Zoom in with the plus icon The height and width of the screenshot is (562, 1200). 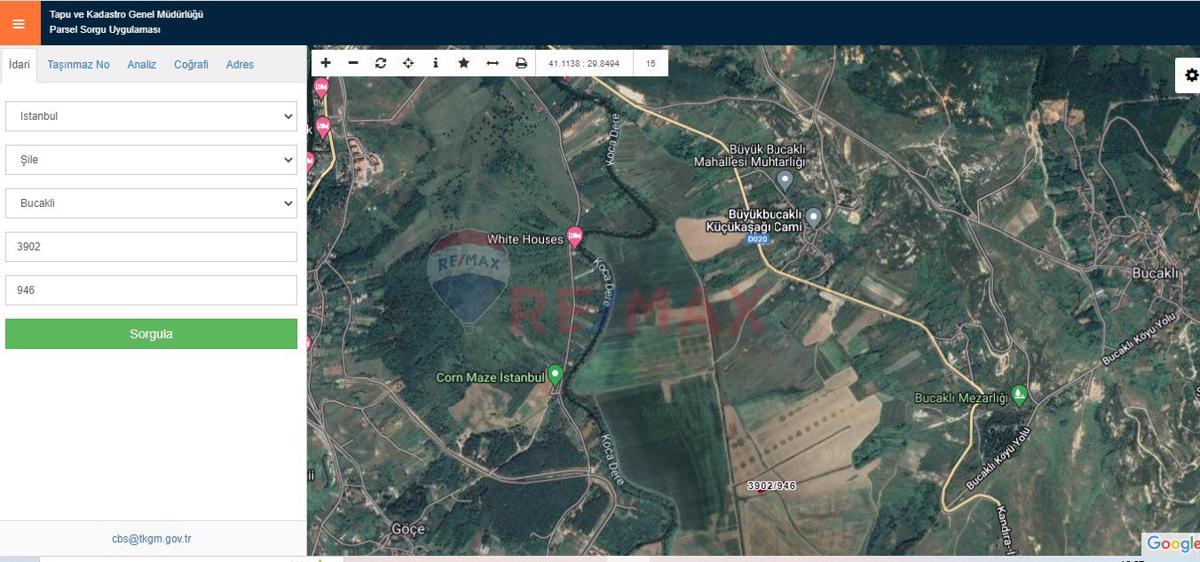click(x=326, y=63)
